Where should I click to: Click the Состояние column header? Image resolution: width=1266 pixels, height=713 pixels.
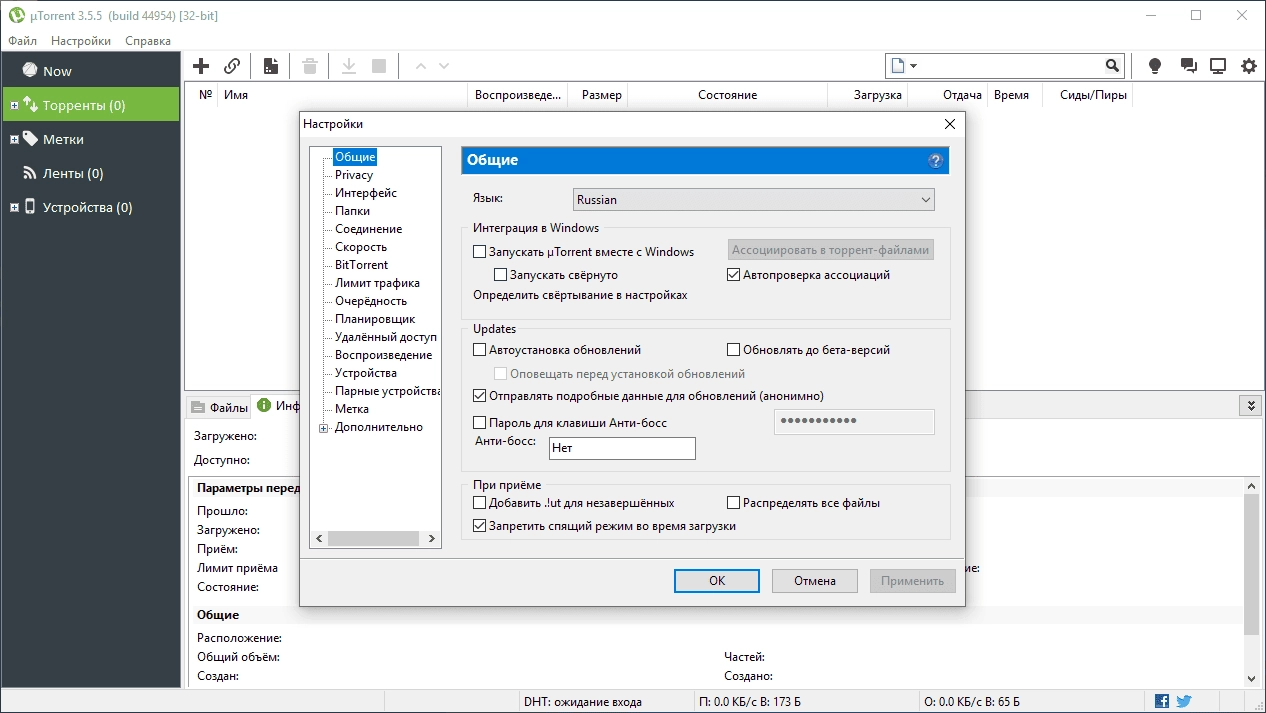click(x=727, y=95)
